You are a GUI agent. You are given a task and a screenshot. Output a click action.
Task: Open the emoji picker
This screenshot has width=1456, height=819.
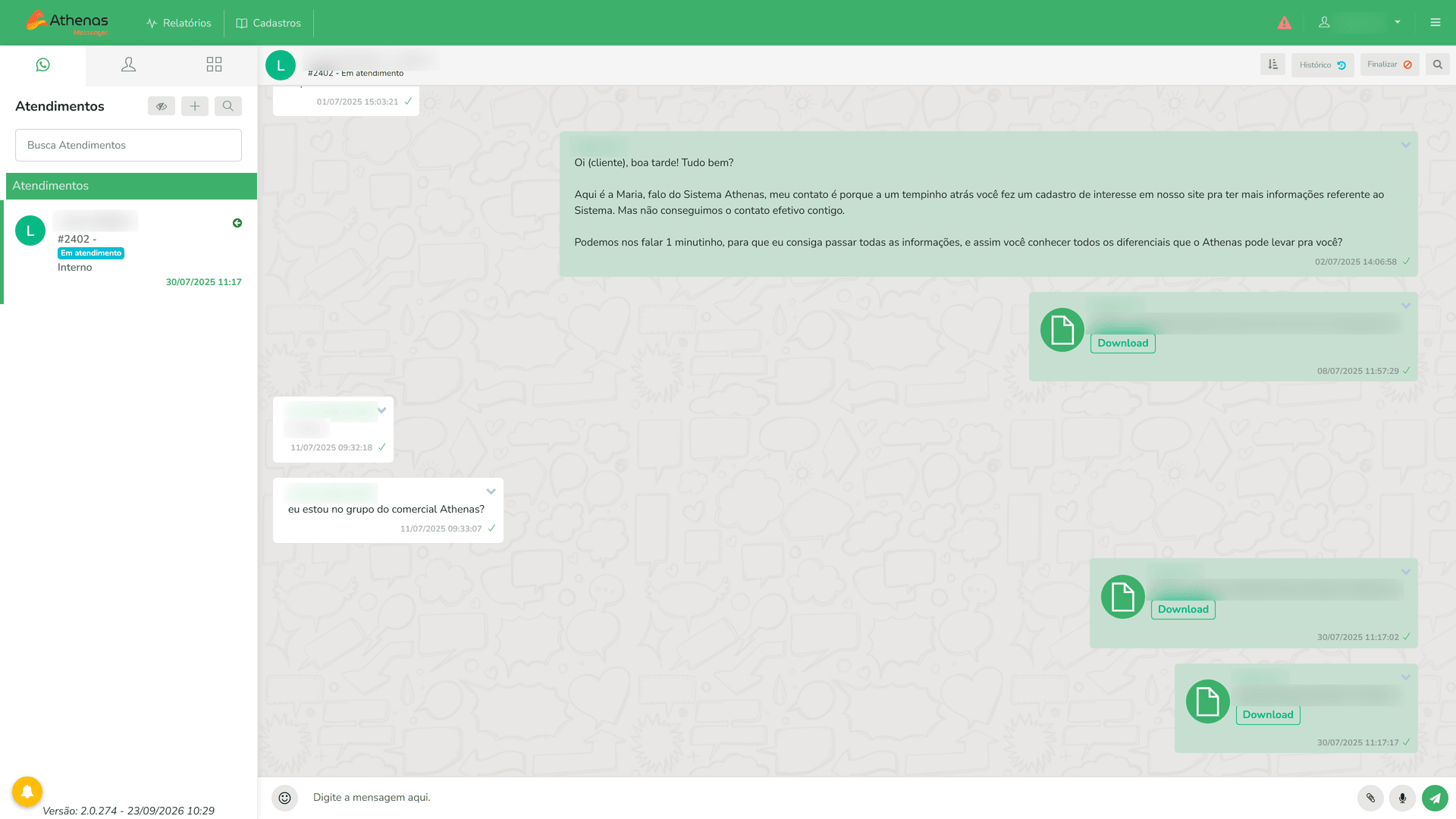click(284, 798)
